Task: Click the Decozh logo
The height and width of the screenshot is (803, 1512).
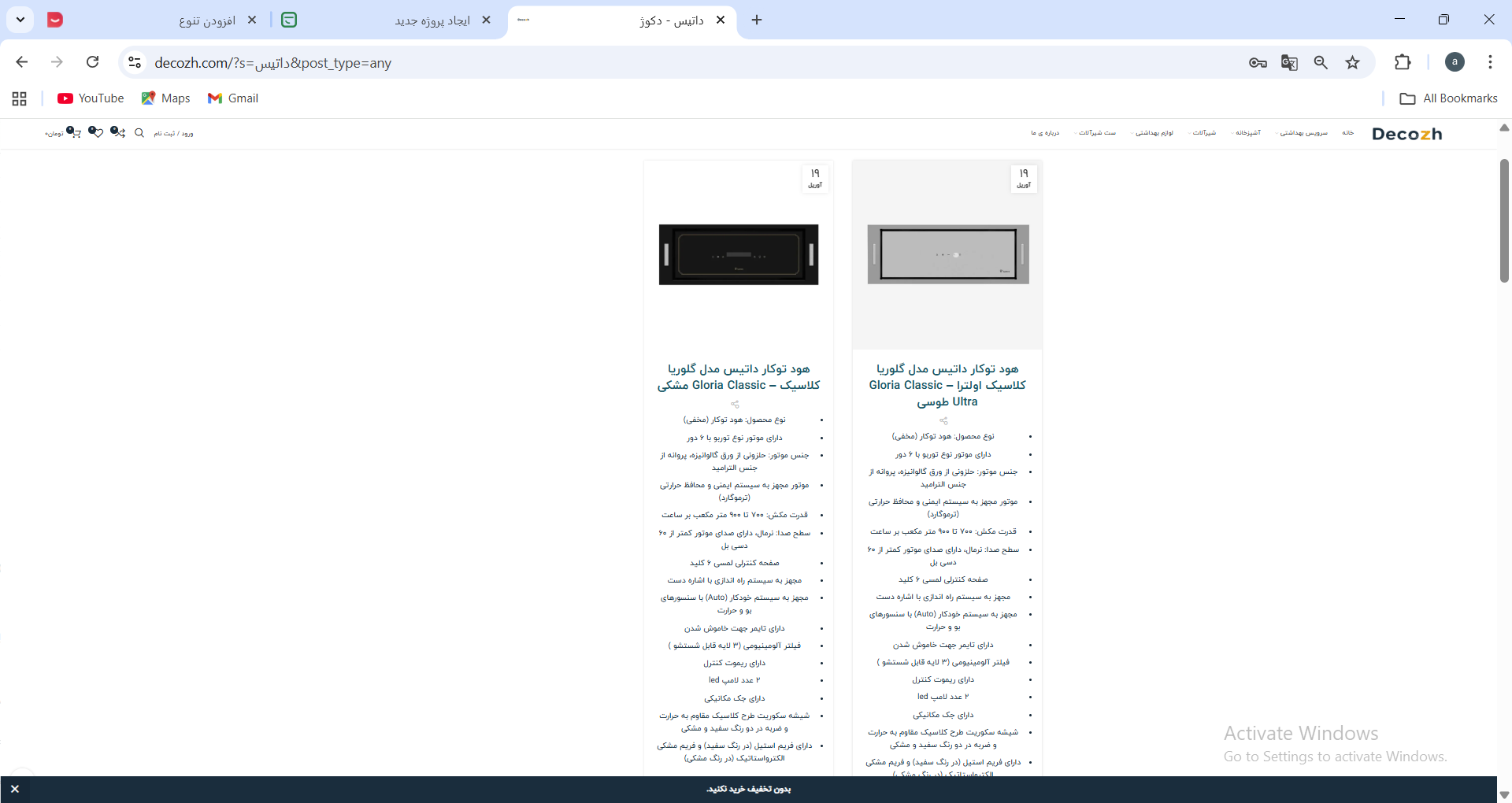Action: coord(1406,134)
